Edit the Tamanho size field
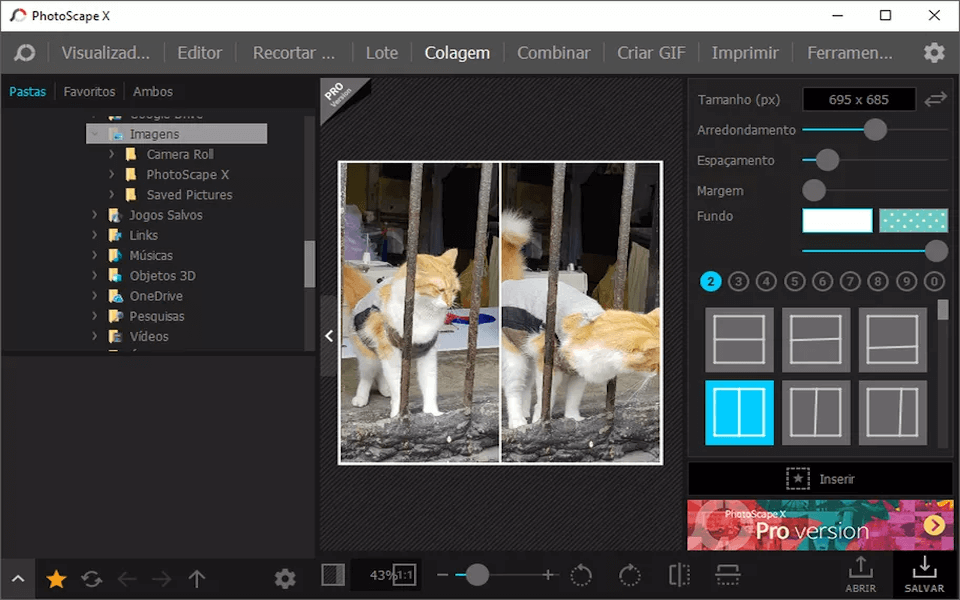This screenshot has height=600, width=960. [858, 99]
